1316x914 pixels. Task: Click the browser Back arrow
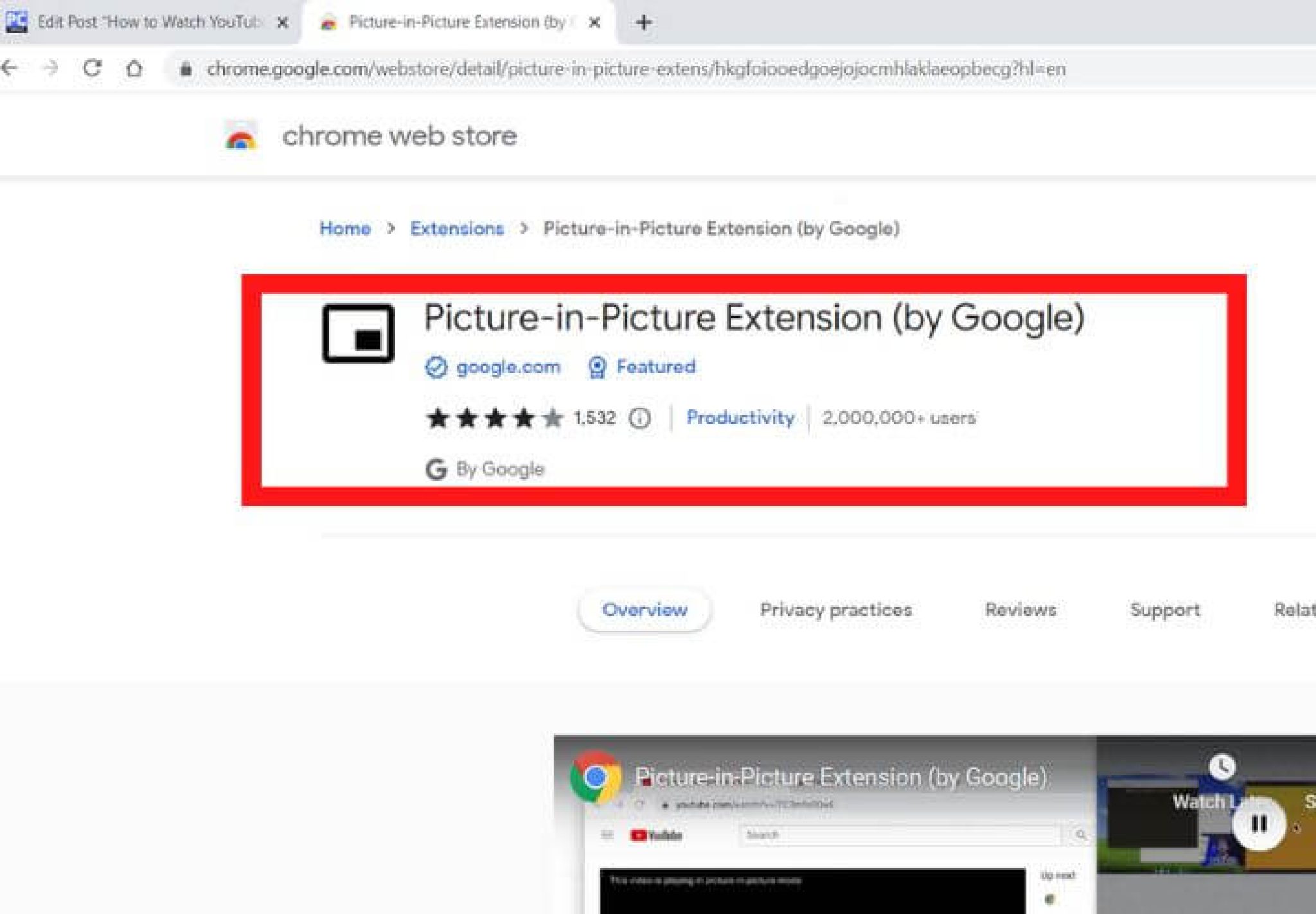(9, 68)
